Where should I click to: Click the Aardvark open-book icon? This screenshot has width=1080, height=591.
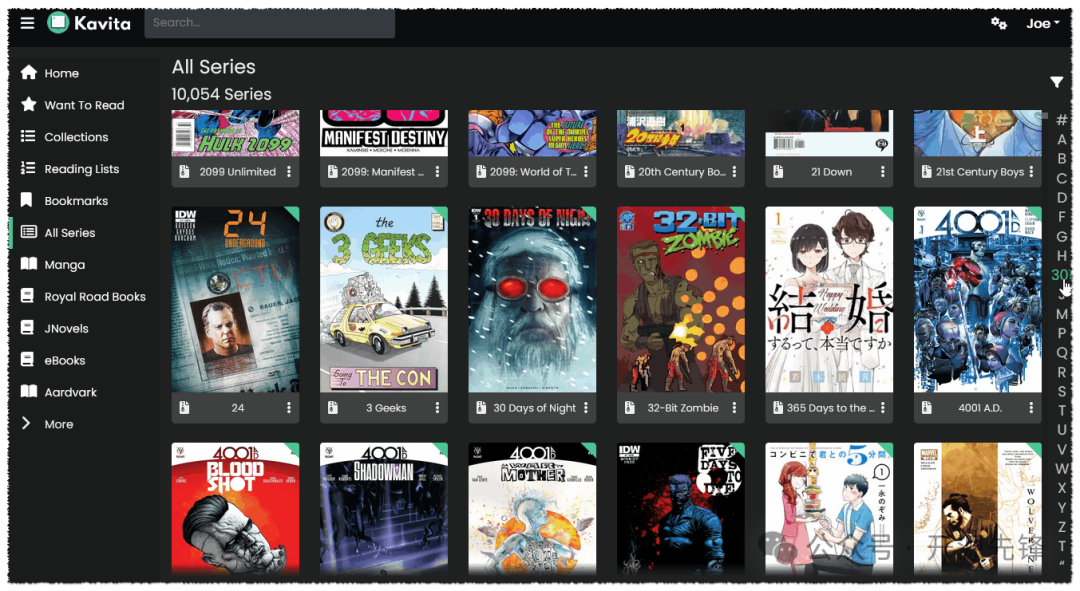point(28,392)
